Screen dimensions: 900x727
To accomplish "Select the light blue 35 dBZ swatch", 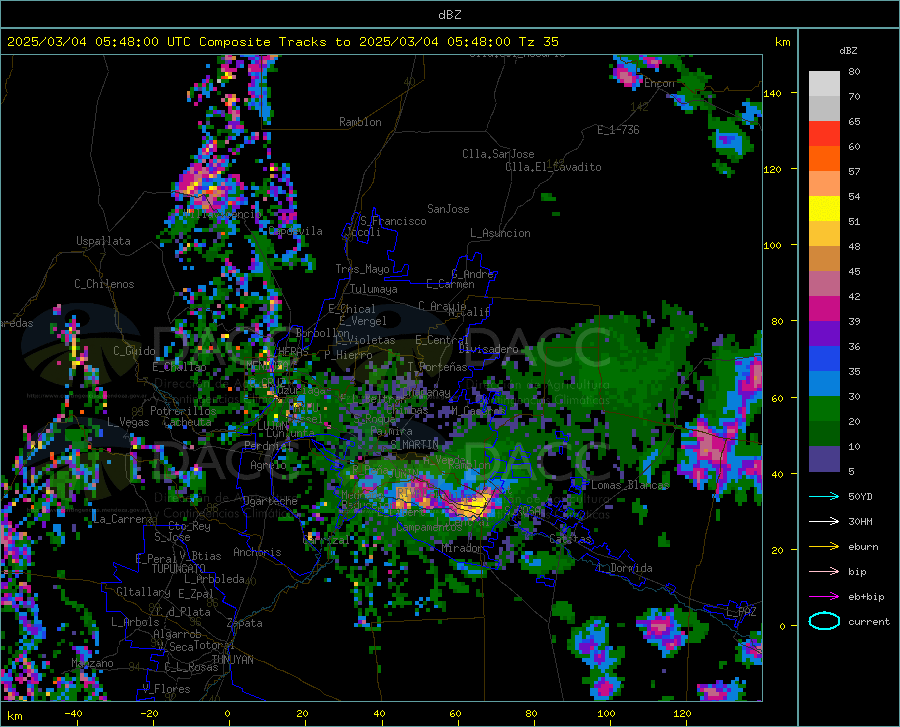I will click(824, 384).
